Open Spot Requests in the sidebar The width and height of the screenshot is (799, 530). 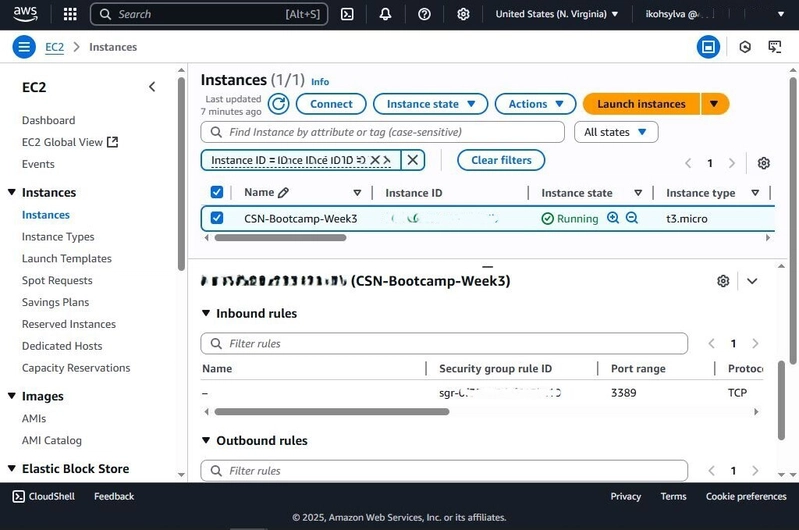tap(57, 281)
